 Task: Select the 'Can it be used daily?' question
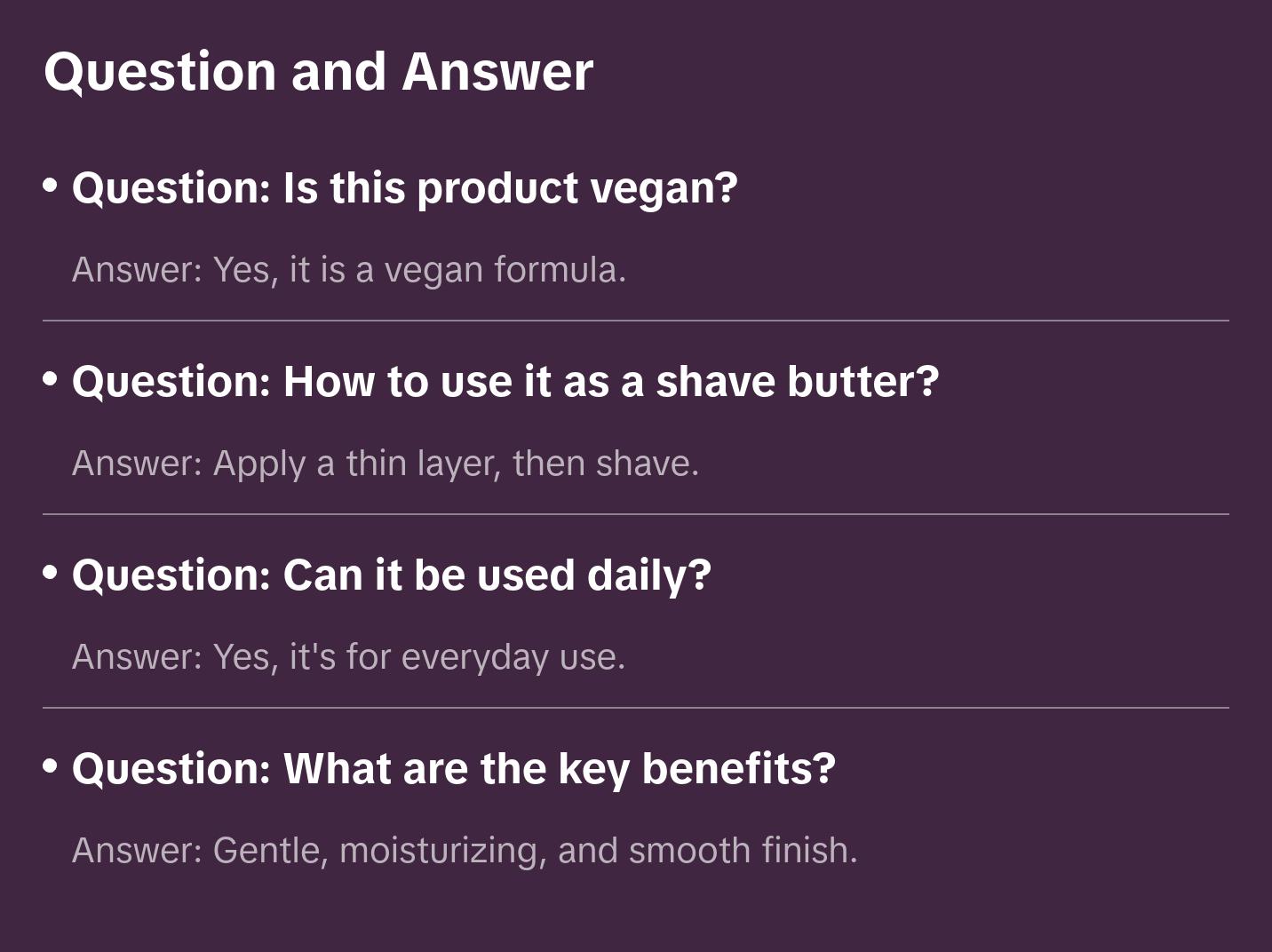(x=497, y=575)
